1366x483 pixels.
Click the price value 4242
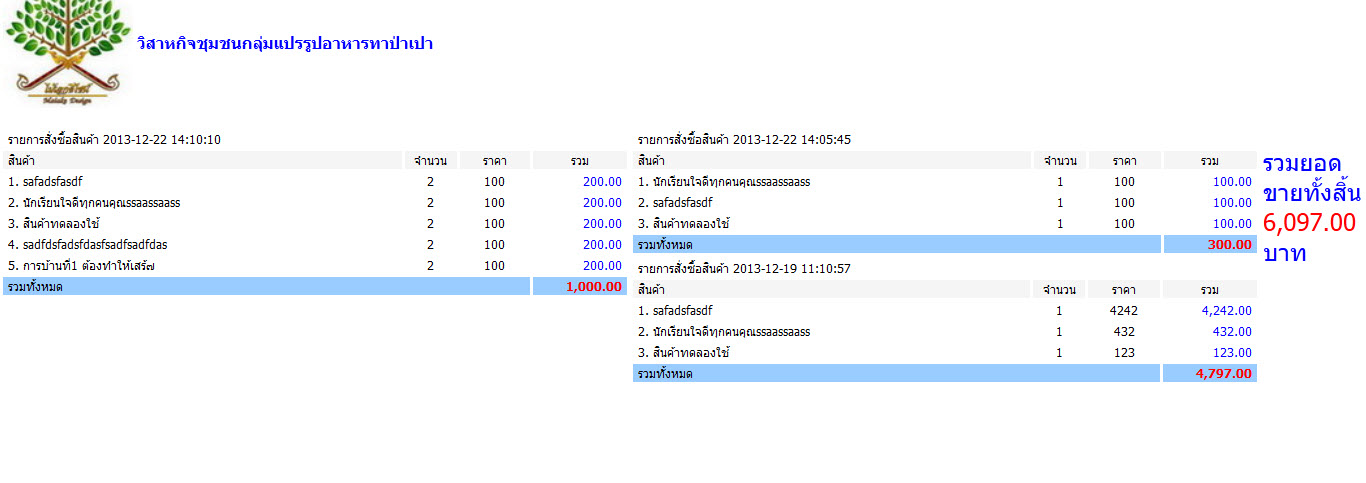1124,311
